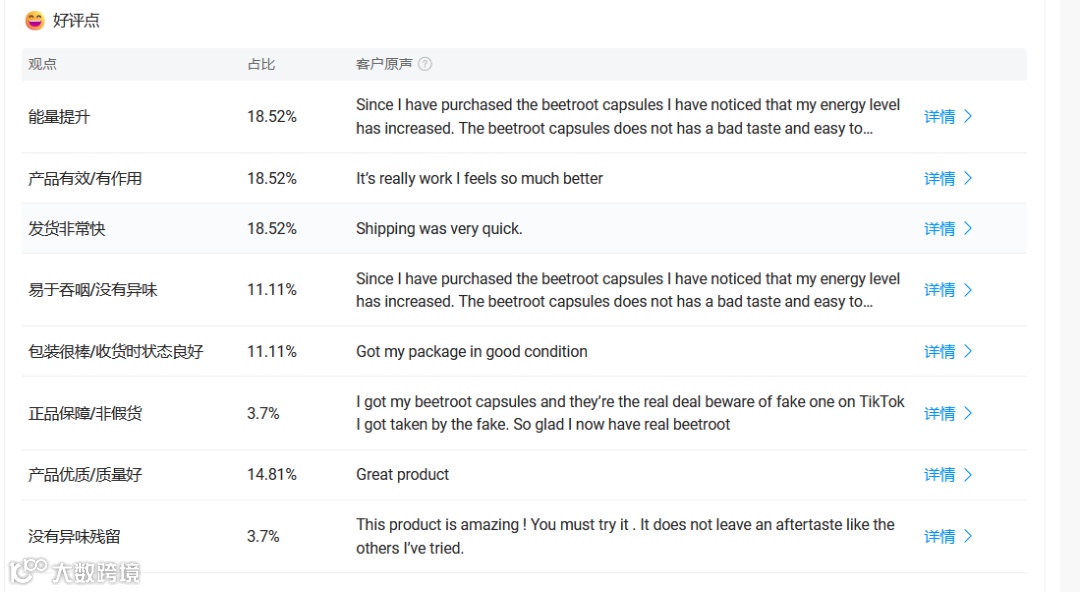
Task: Click the 'Got my package in good condition' text
Action: (x=471, y=352)
